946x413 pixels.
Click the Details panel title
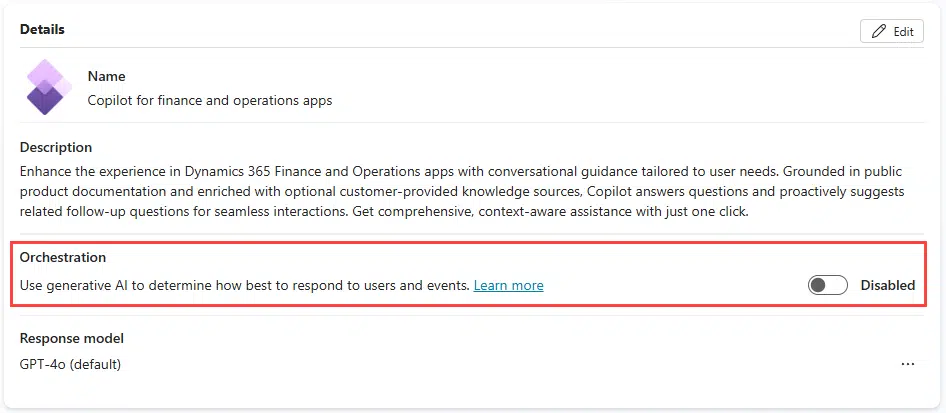pyautogui.click(x=42, y=29)
